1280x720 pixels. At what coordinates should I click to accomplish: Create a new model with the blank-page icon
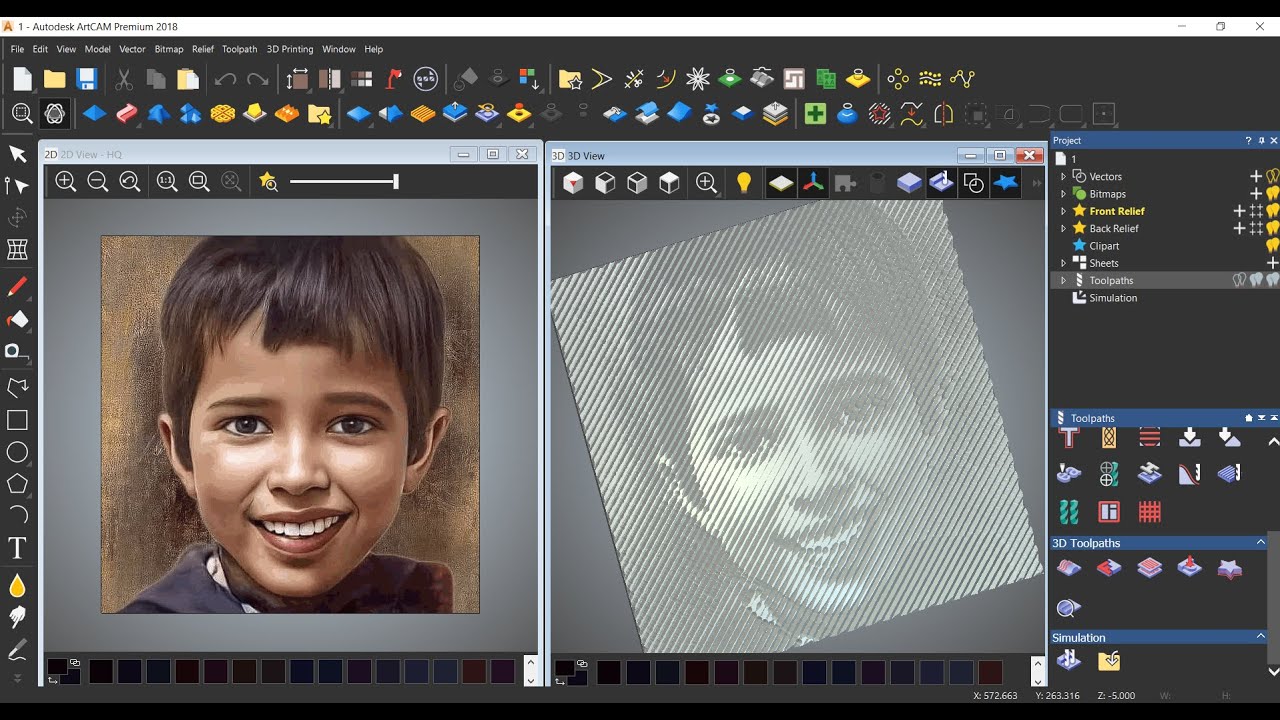(x=22, y=79)
